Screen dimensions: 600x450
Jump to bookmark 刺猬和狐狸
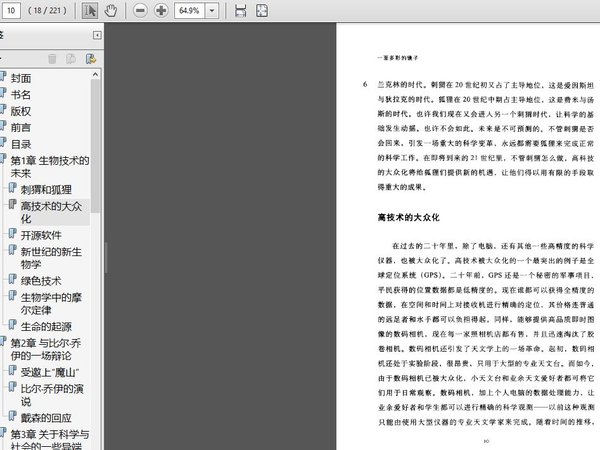coord(46,189)
